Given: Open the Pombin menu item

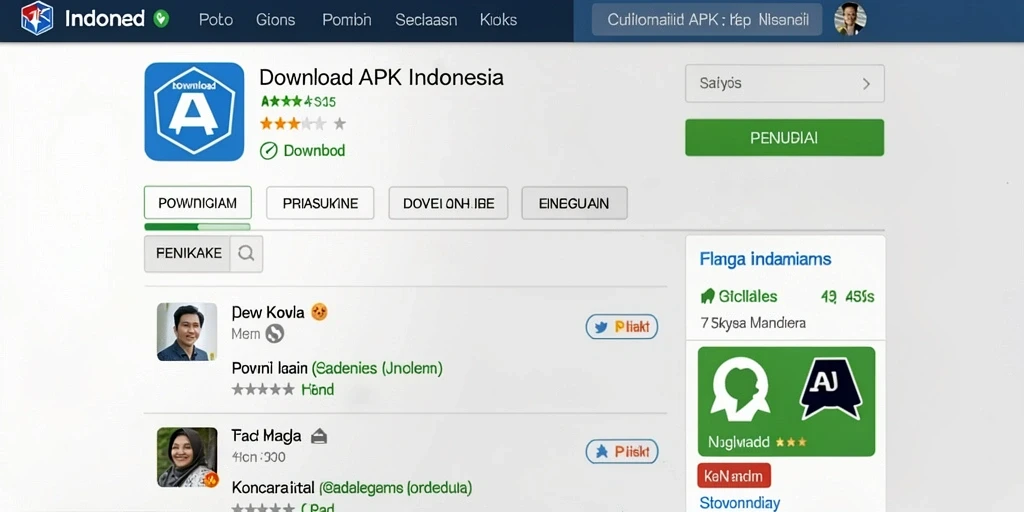Looking at the screenshot, I should coord(347,20).
